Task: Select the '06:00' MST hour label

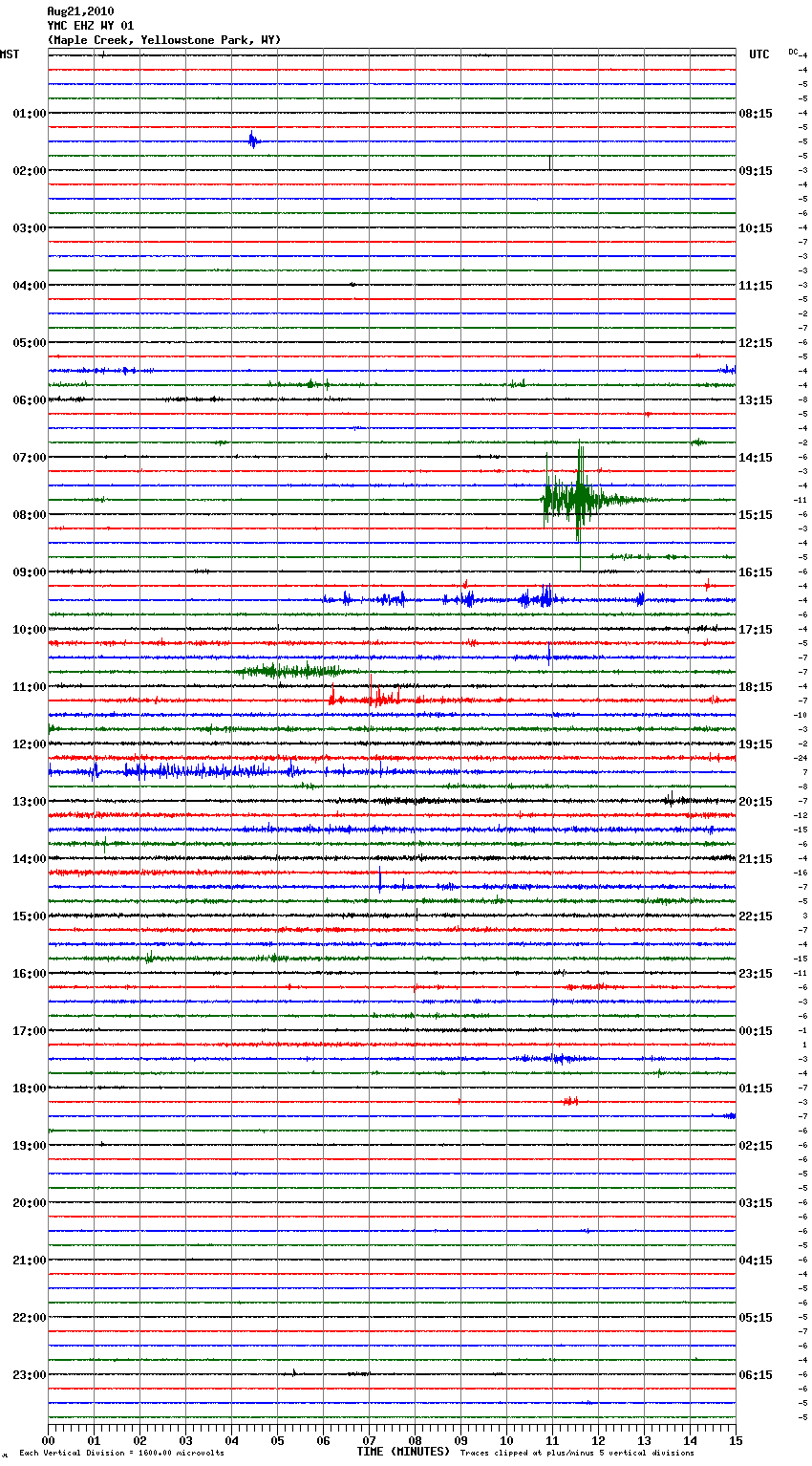Action: (30, 400)
